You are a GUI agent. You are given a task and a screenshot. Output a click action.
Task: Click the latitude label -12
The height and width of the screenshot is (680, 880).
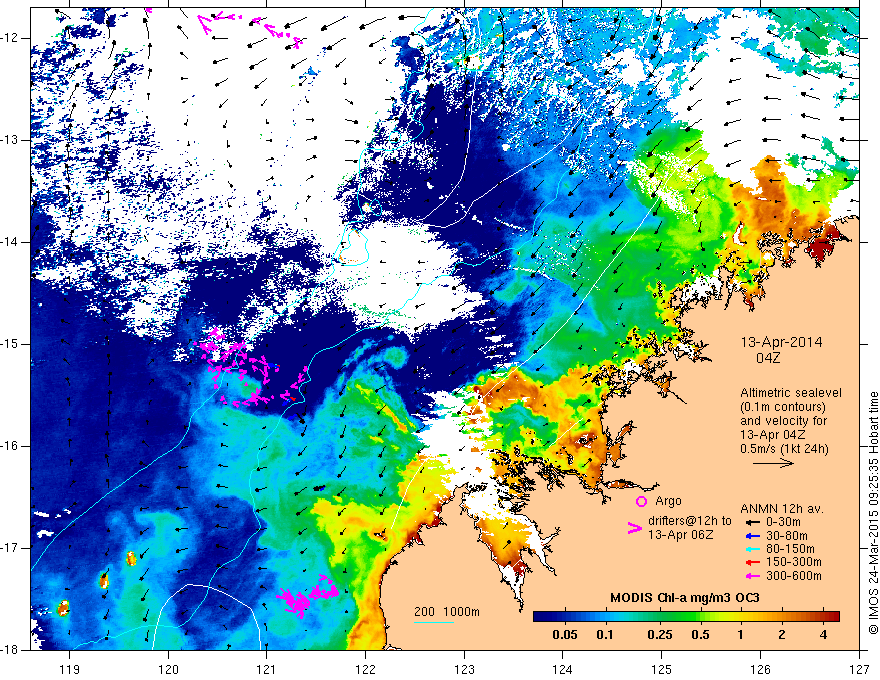pos(11,38)
